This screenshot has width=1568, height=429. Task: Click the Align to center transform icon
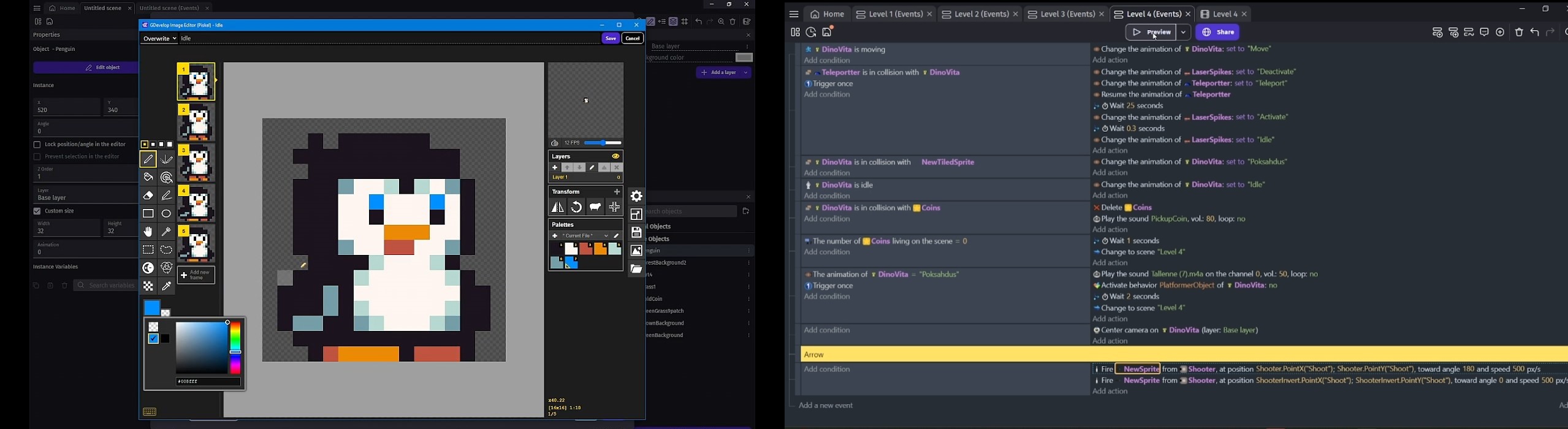click(x=614, y=207)
